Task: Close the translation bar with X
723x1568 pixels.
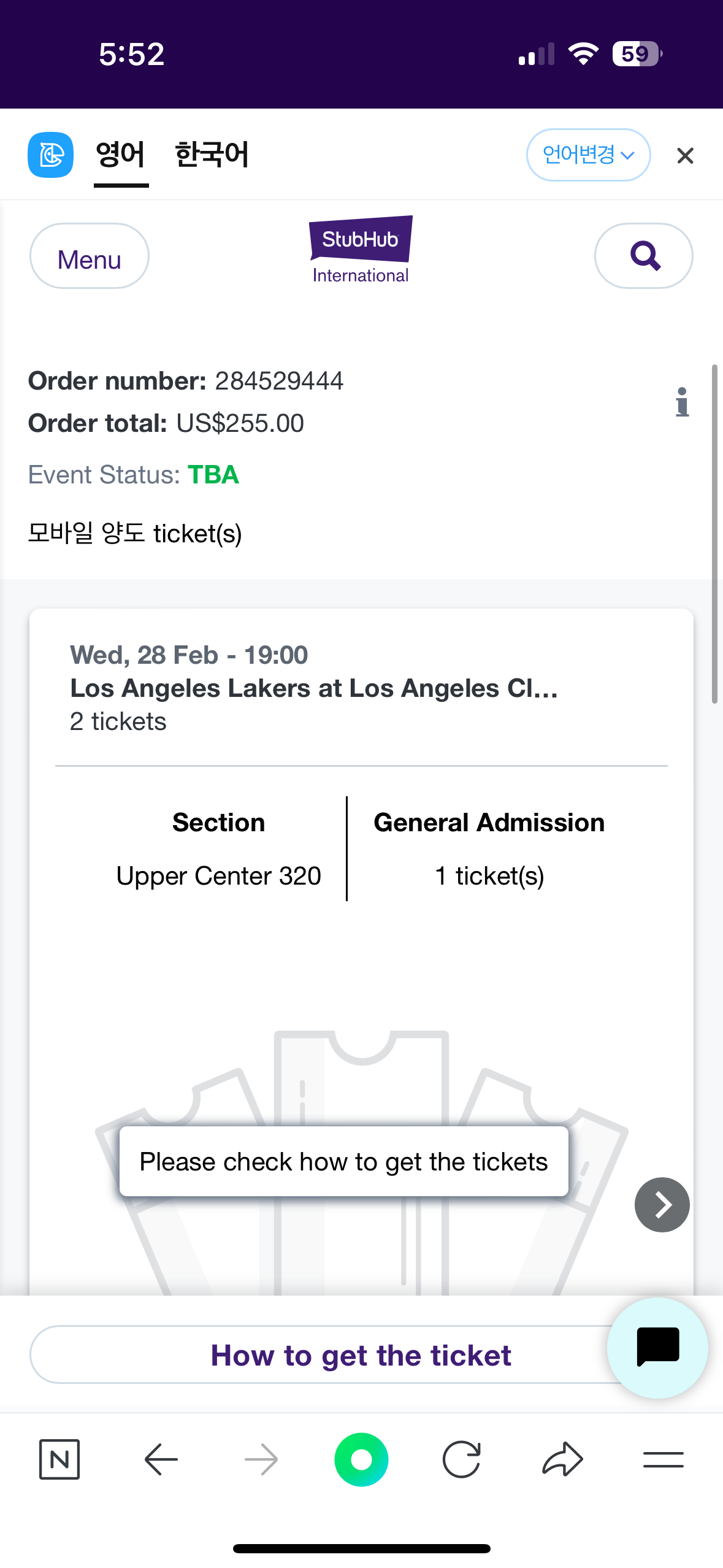Action: click(x=685, y=156)
